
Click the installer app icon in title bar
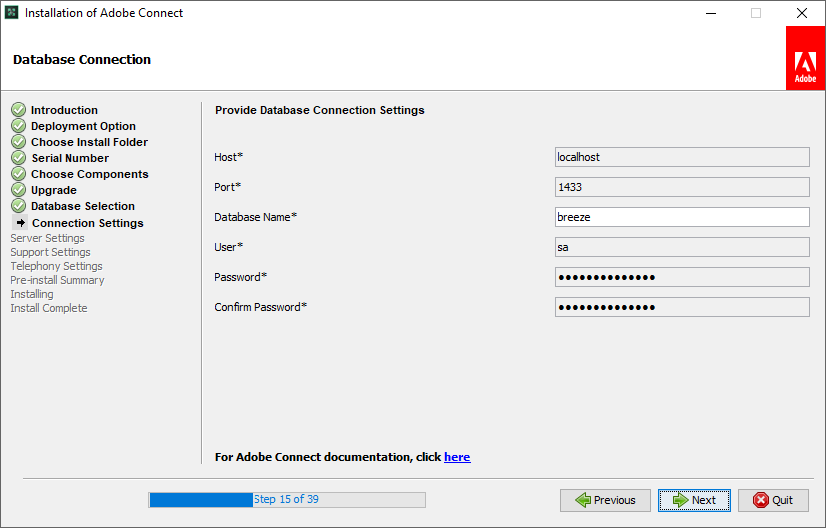[12, 13]
